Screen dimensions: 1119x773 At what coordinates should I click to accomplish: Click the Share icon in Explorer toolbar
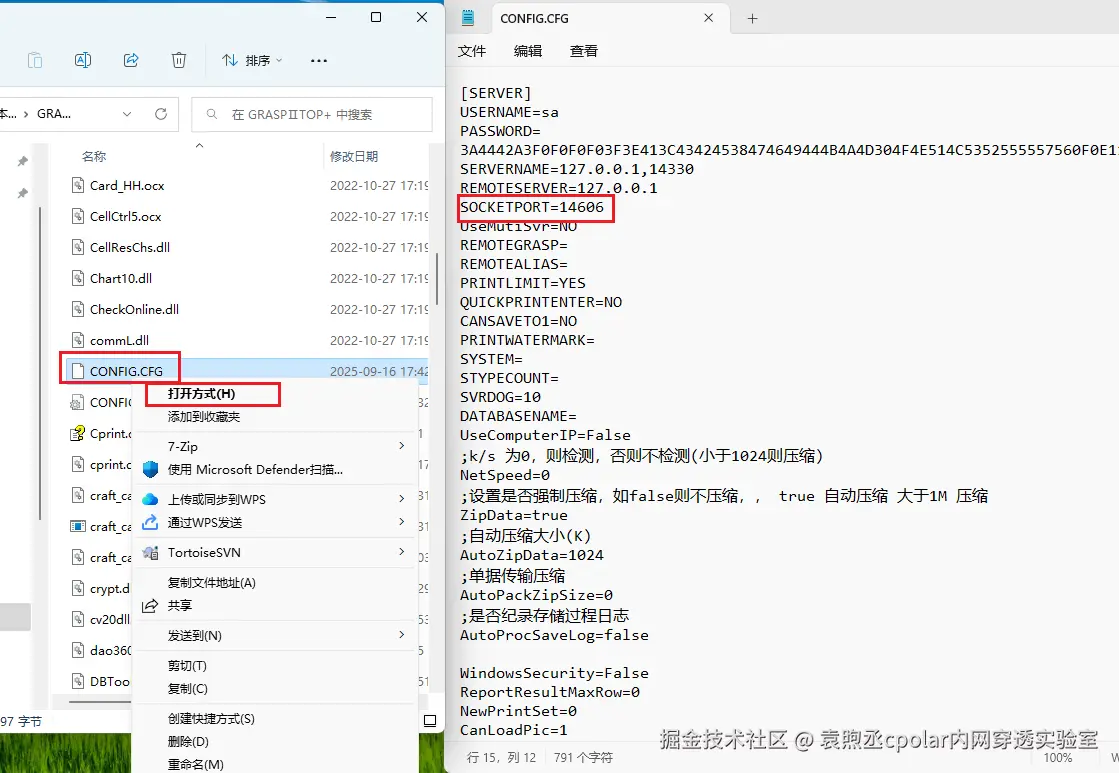click(131, 60)
